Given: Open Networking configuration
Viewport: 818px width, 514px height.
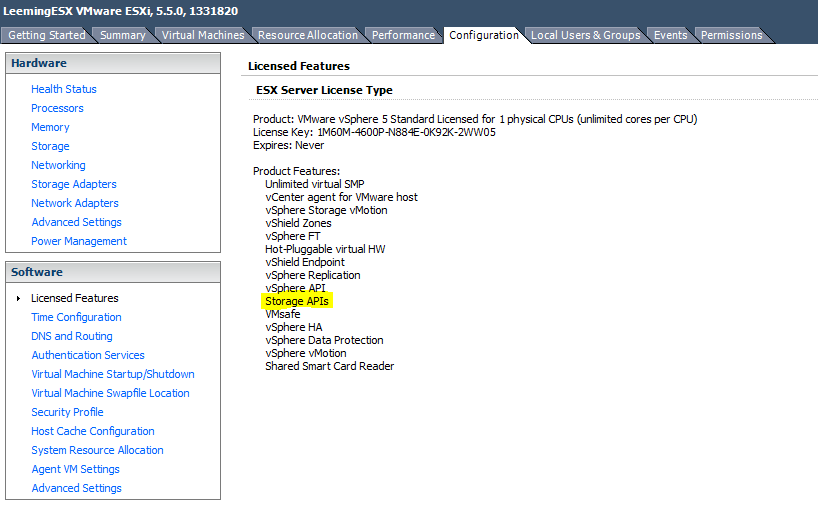Looking at the screenshot, I should click(58, 165).
